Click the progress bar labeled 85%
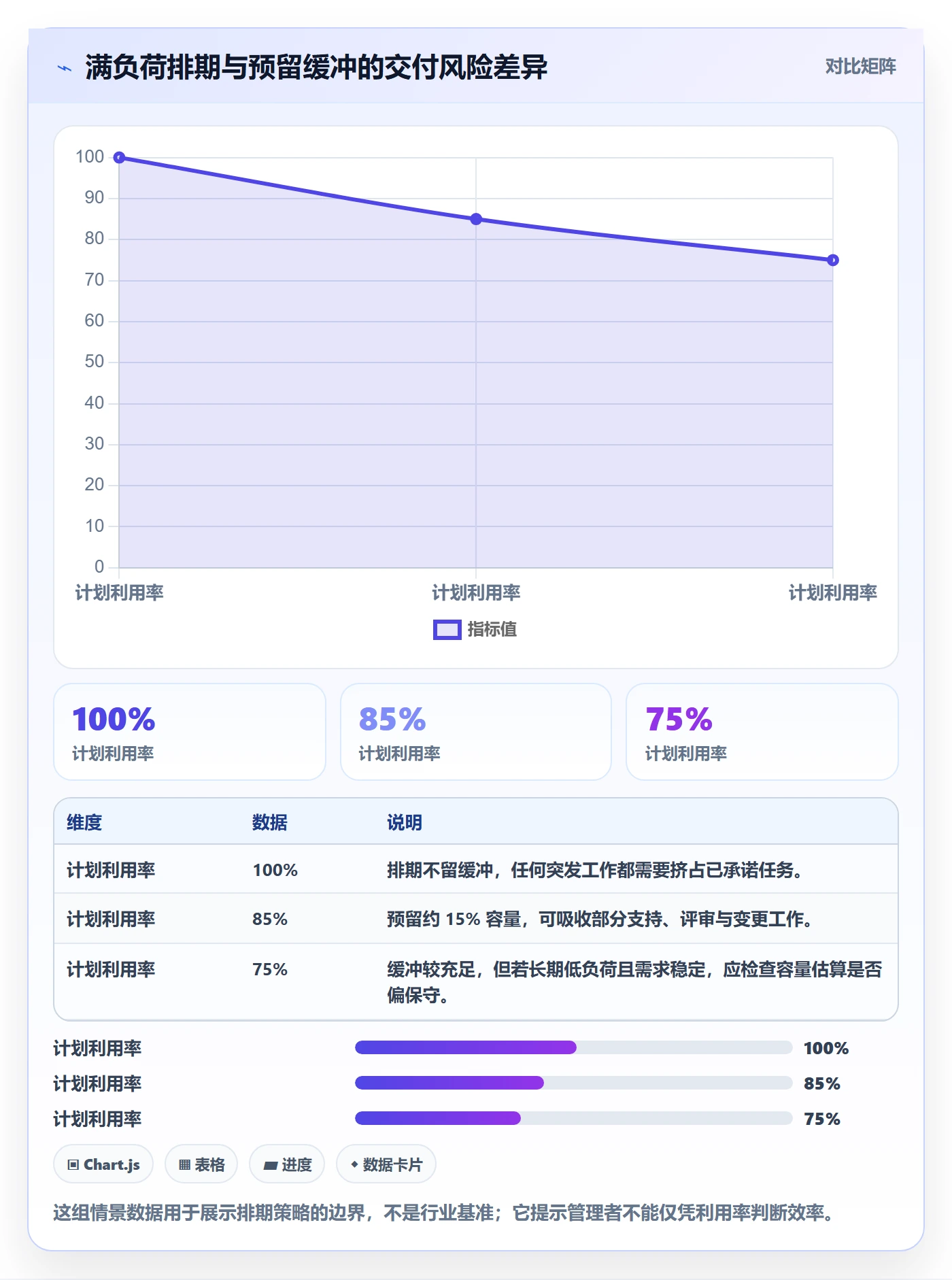 point(573,1083)
